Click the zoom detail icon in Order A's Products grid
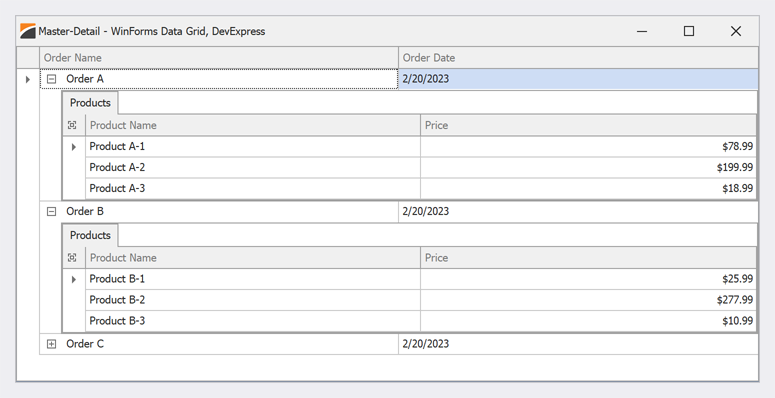This screenshot has height=398, width=775. (72, 126)
